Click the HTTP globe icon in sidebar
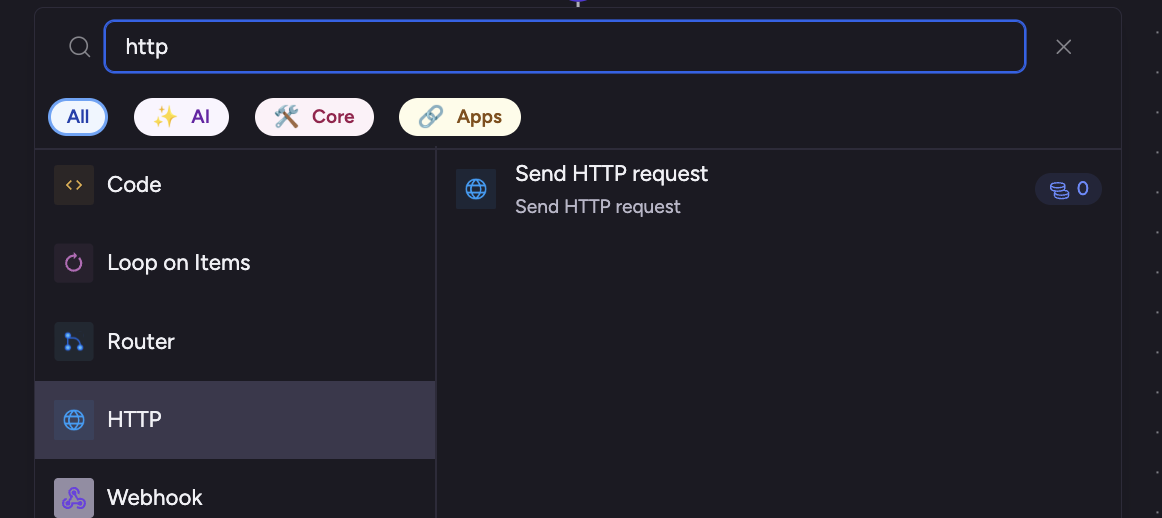1162x518 pixels. (74, 420)
